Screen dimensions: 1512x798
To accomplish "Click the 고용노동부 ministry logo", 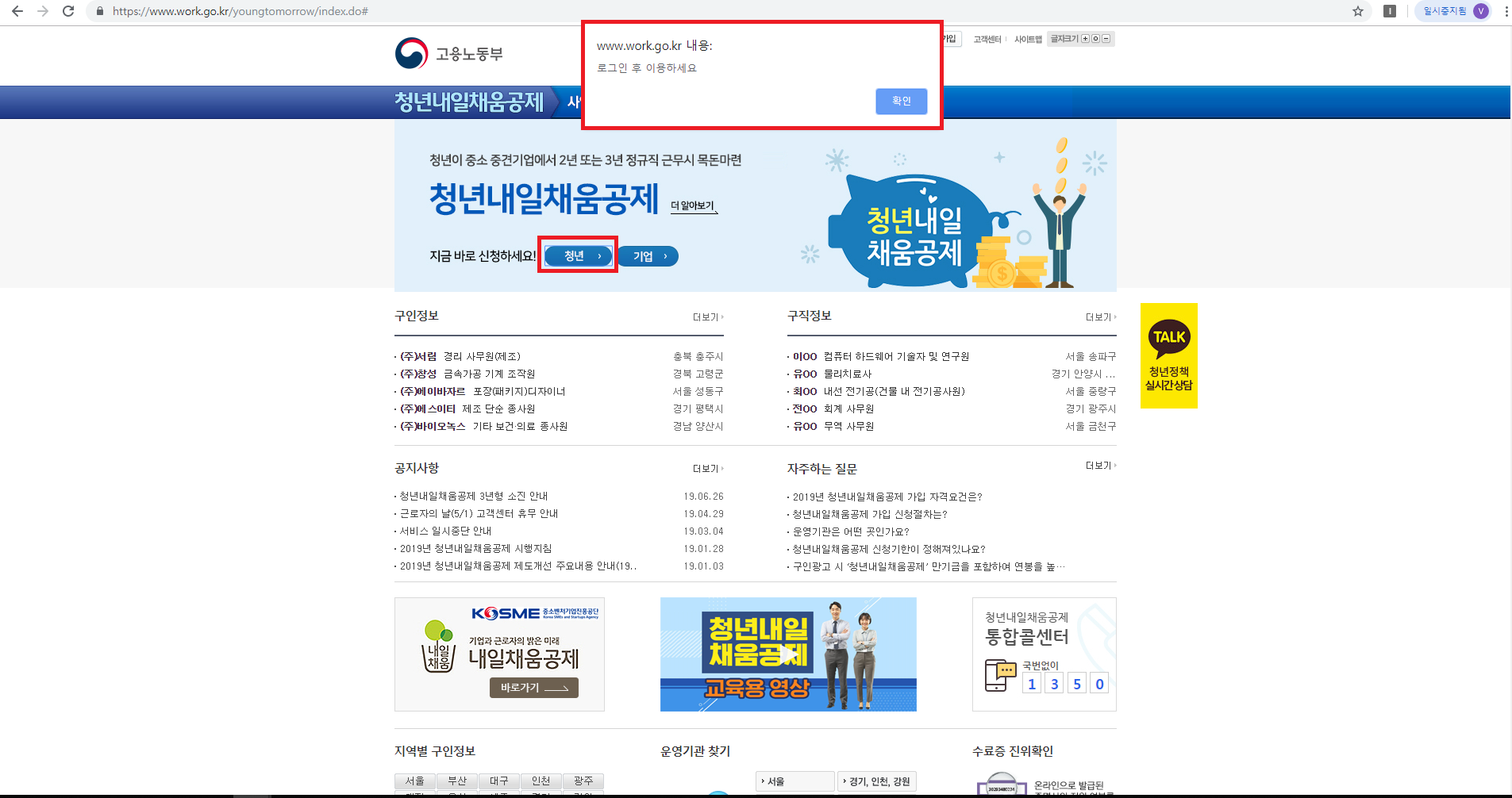I will tap(449, 53).
